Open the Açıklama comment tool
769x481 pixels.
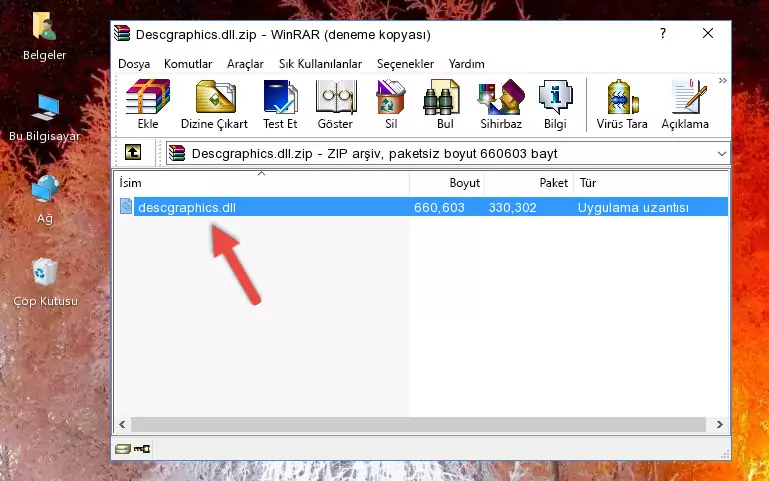click(685, 104)
